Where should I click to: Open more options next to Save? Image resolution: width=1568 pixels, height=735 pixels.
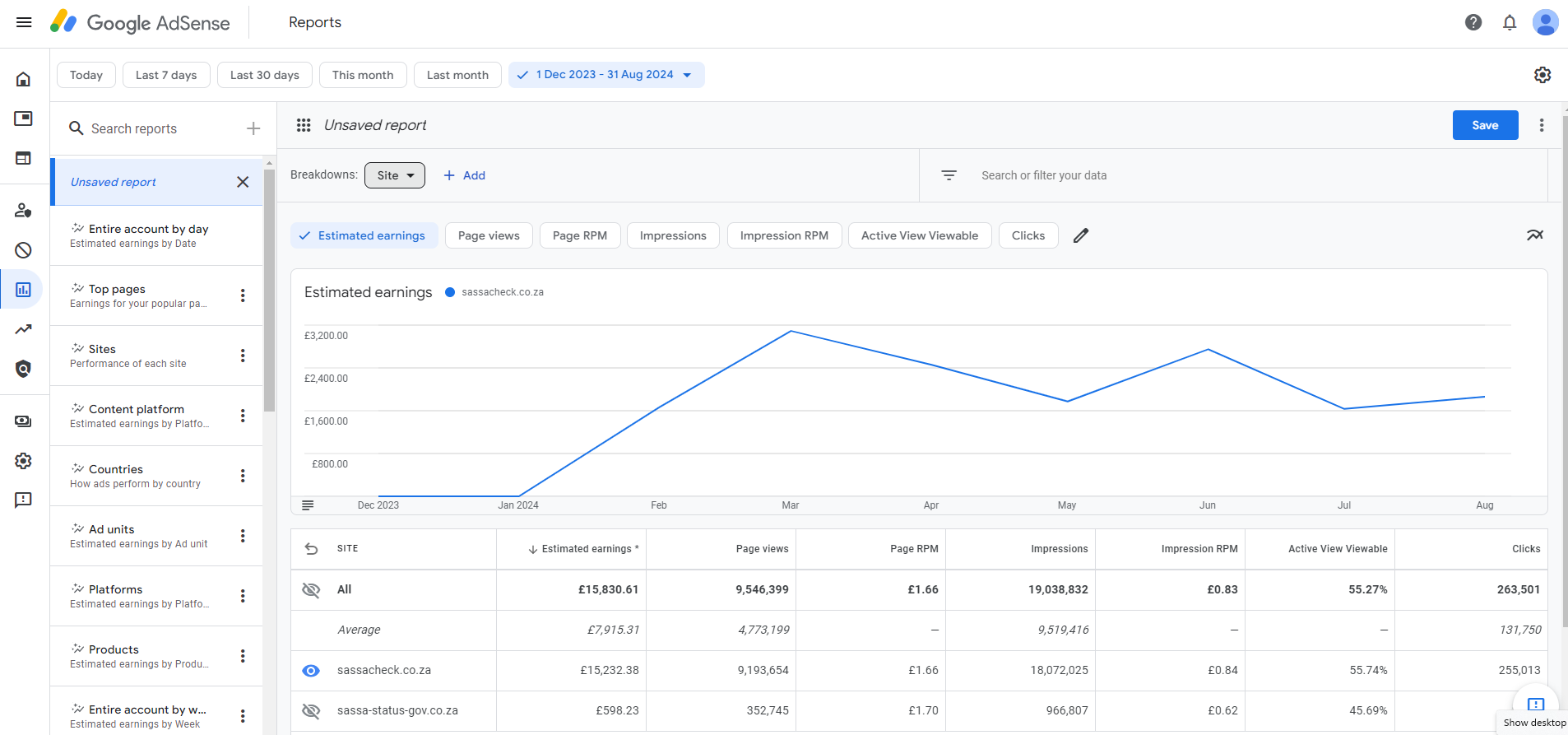pos(1542,125)
